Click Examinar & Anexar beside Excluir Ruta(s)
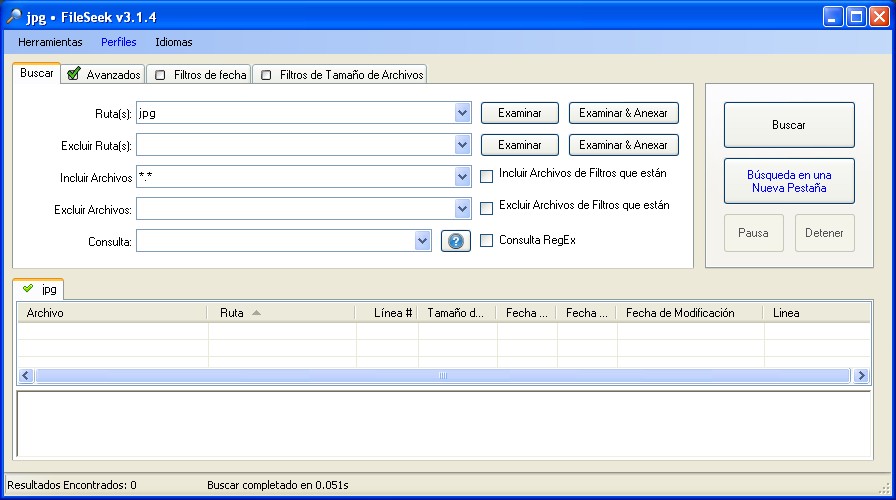896x500 pixels. coord(623,145)
